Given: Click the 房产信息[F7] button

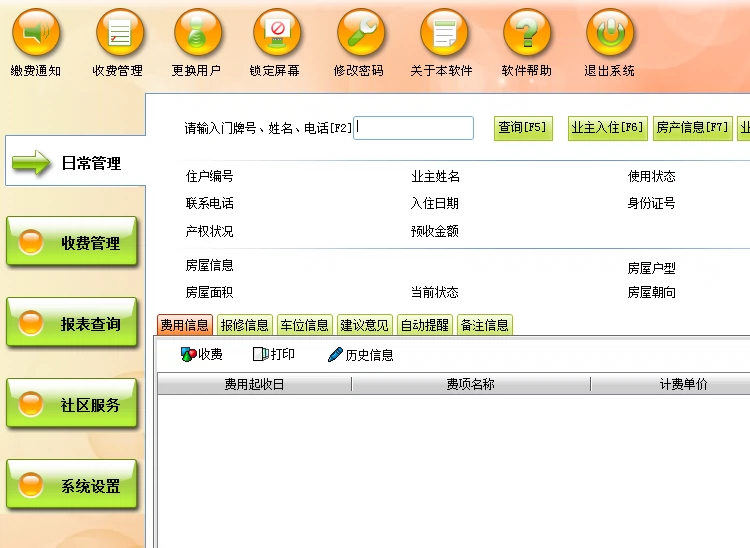Looking at the screenshot, I should 693,128.
